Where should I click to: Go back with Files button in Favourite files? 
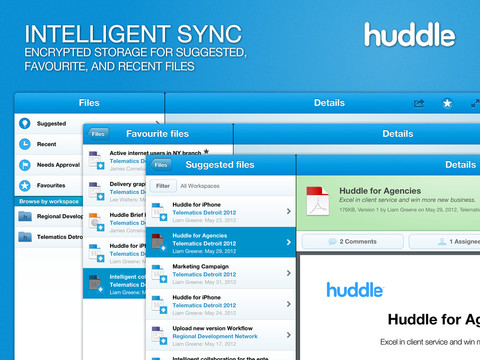point(98,134)
